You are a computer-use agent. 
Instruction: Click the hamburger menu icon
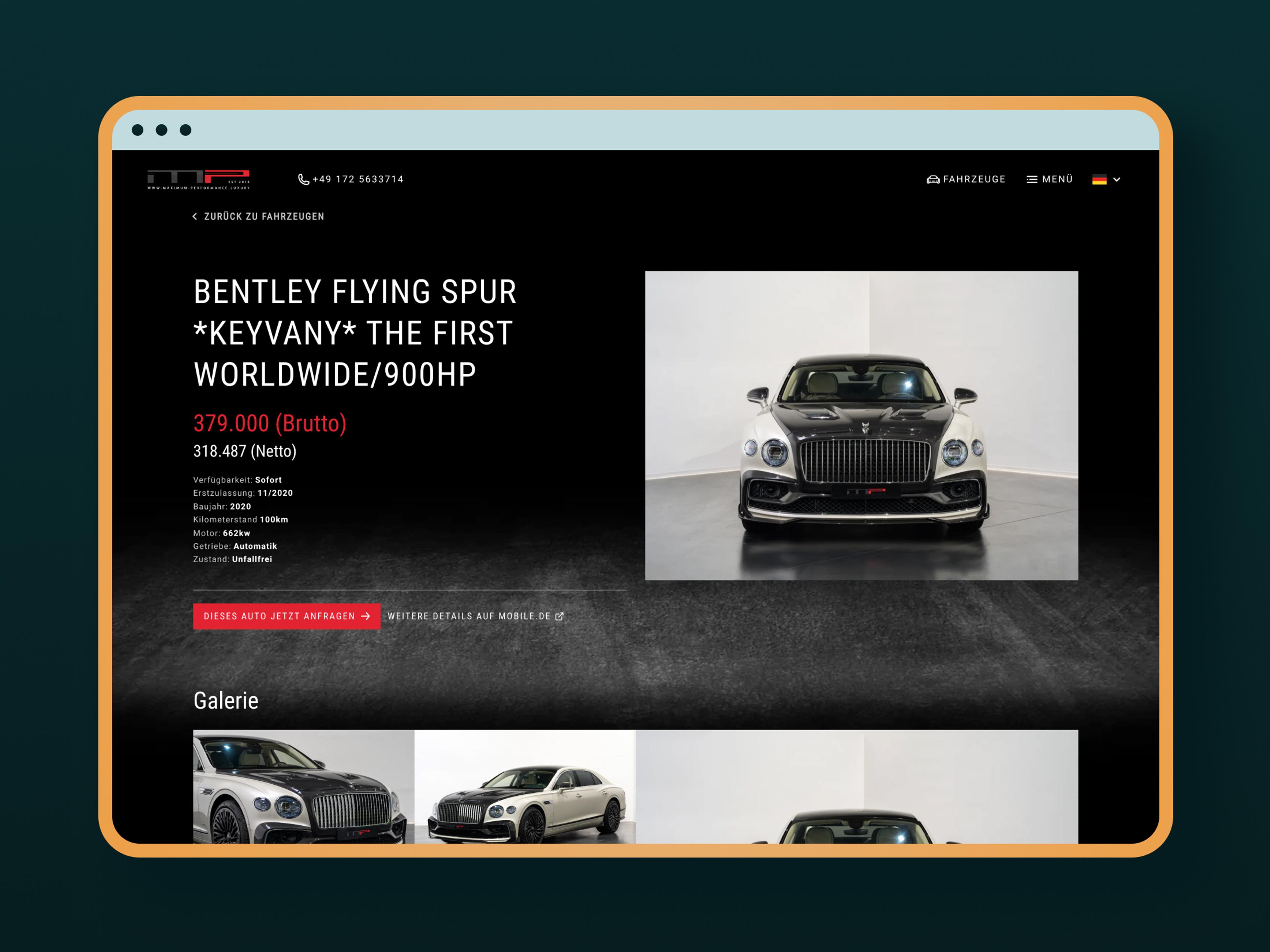tap(1032, 179)
